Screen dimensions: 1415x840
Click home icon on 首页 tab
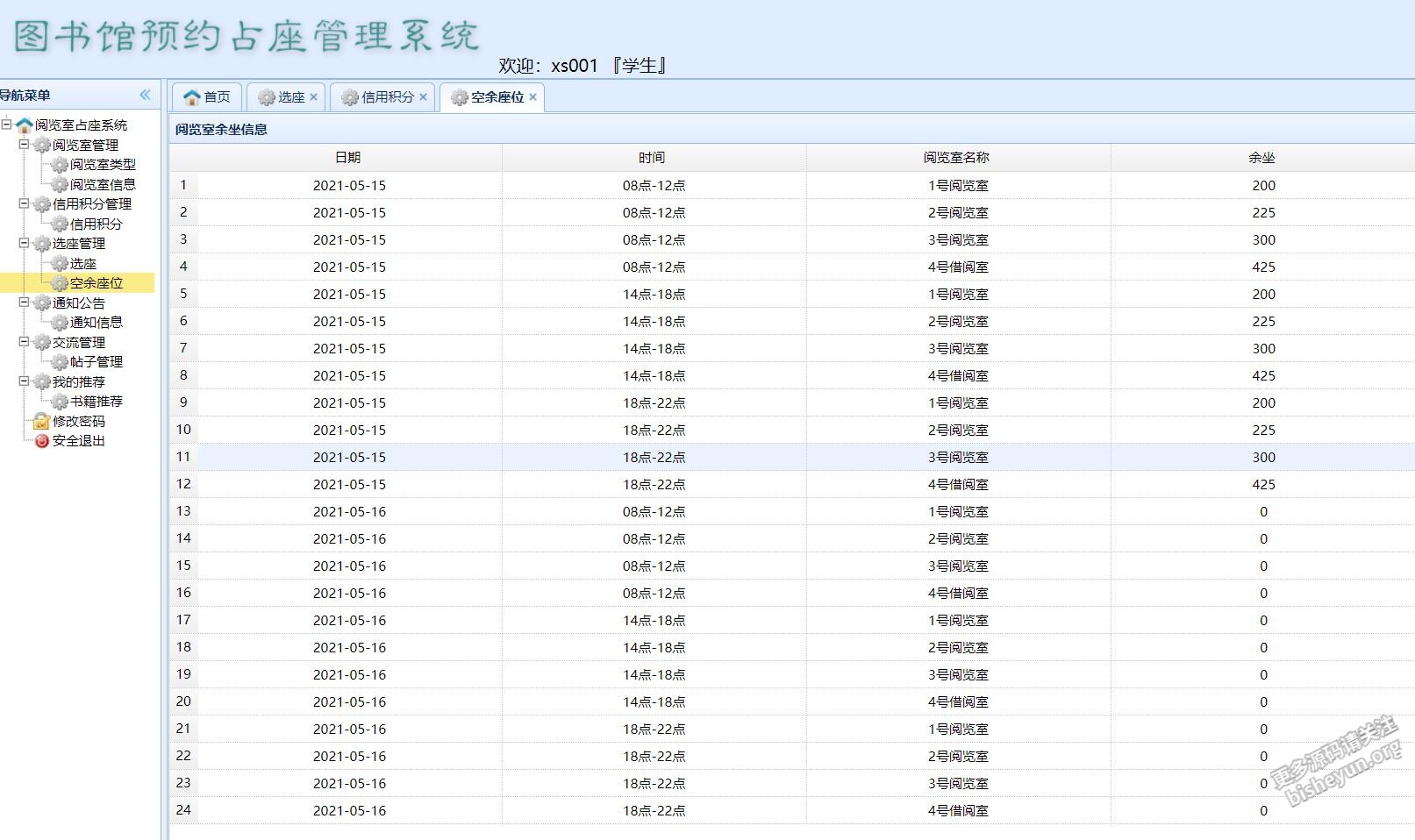pos(191,97)
